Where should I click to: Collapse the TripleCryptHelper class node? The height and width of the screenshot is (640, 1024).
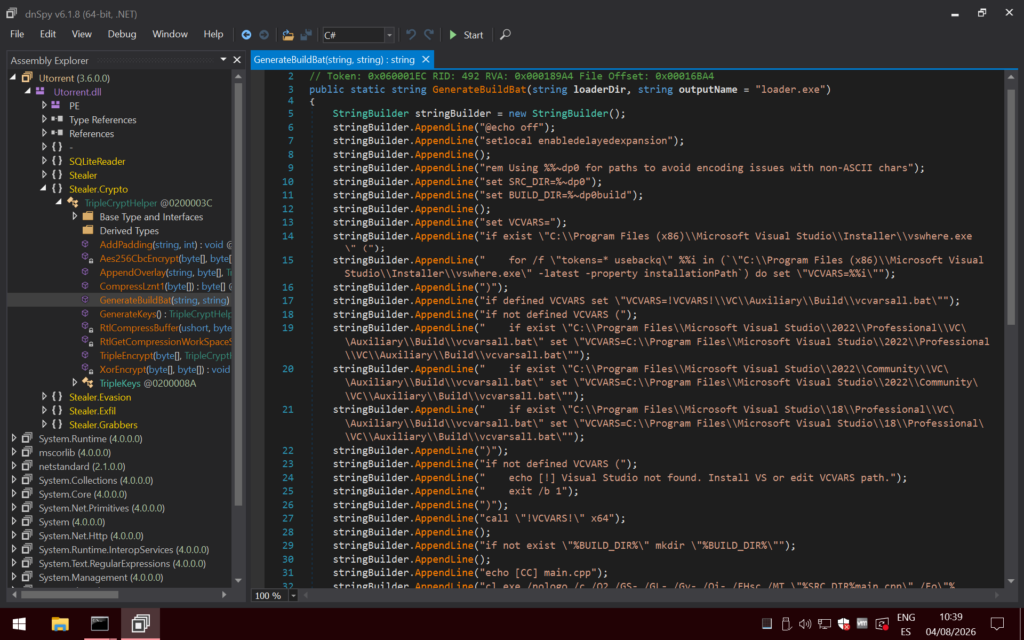[59, 202]
